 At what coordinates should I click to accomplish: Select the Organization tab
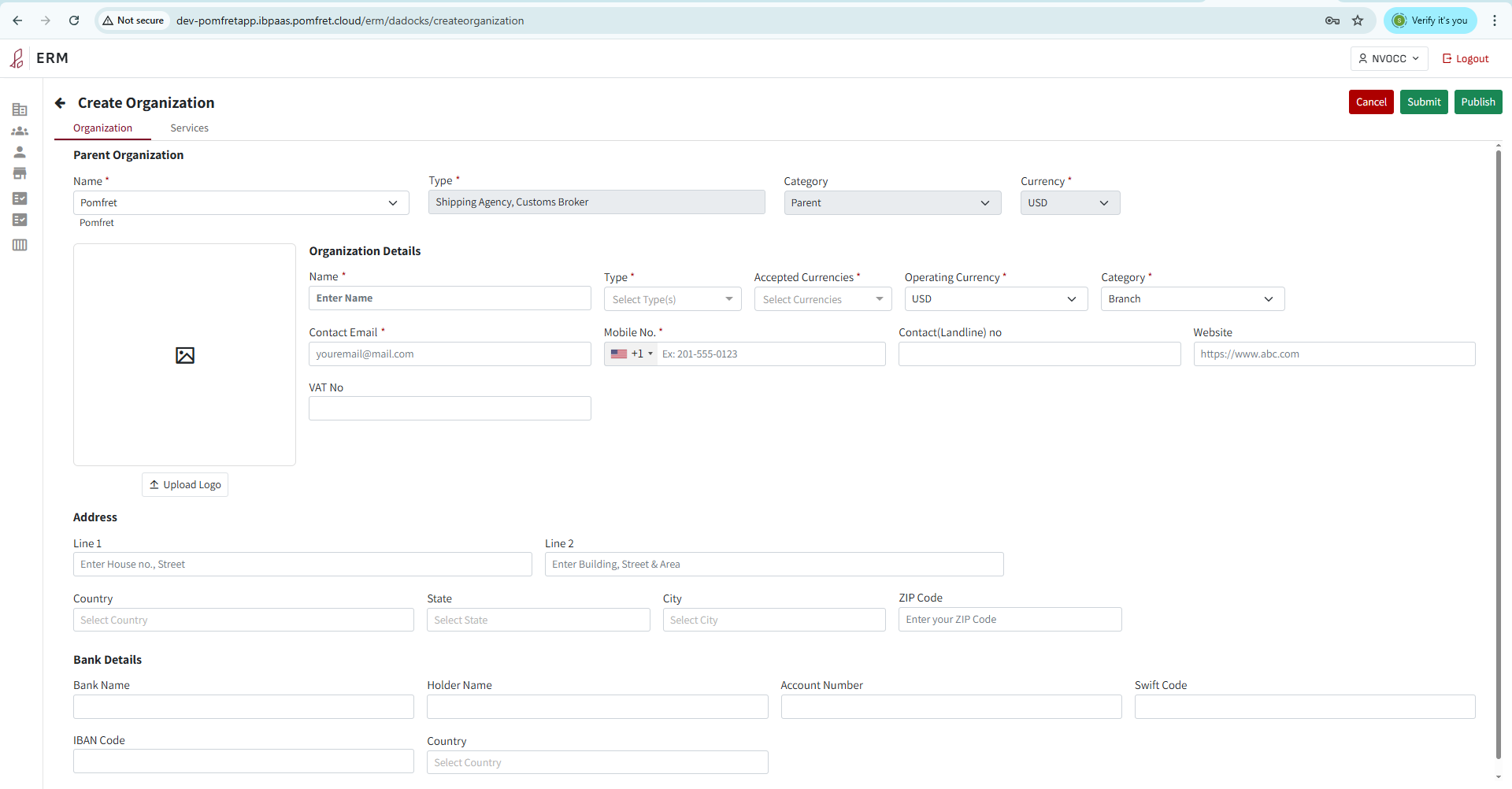click(102, 128)
